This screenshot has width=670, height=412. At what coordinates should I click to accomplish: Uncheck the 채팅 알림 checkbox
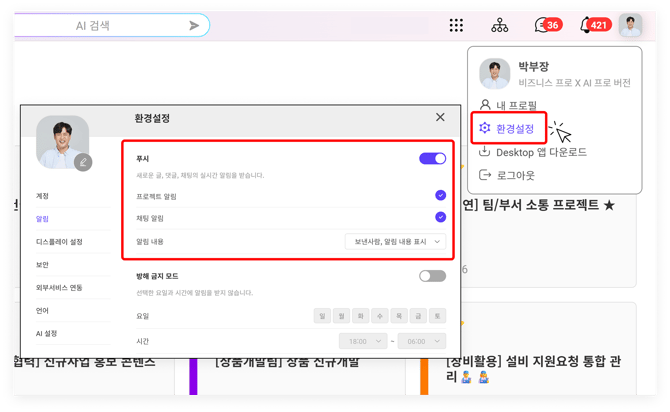[x=440, y=216]
